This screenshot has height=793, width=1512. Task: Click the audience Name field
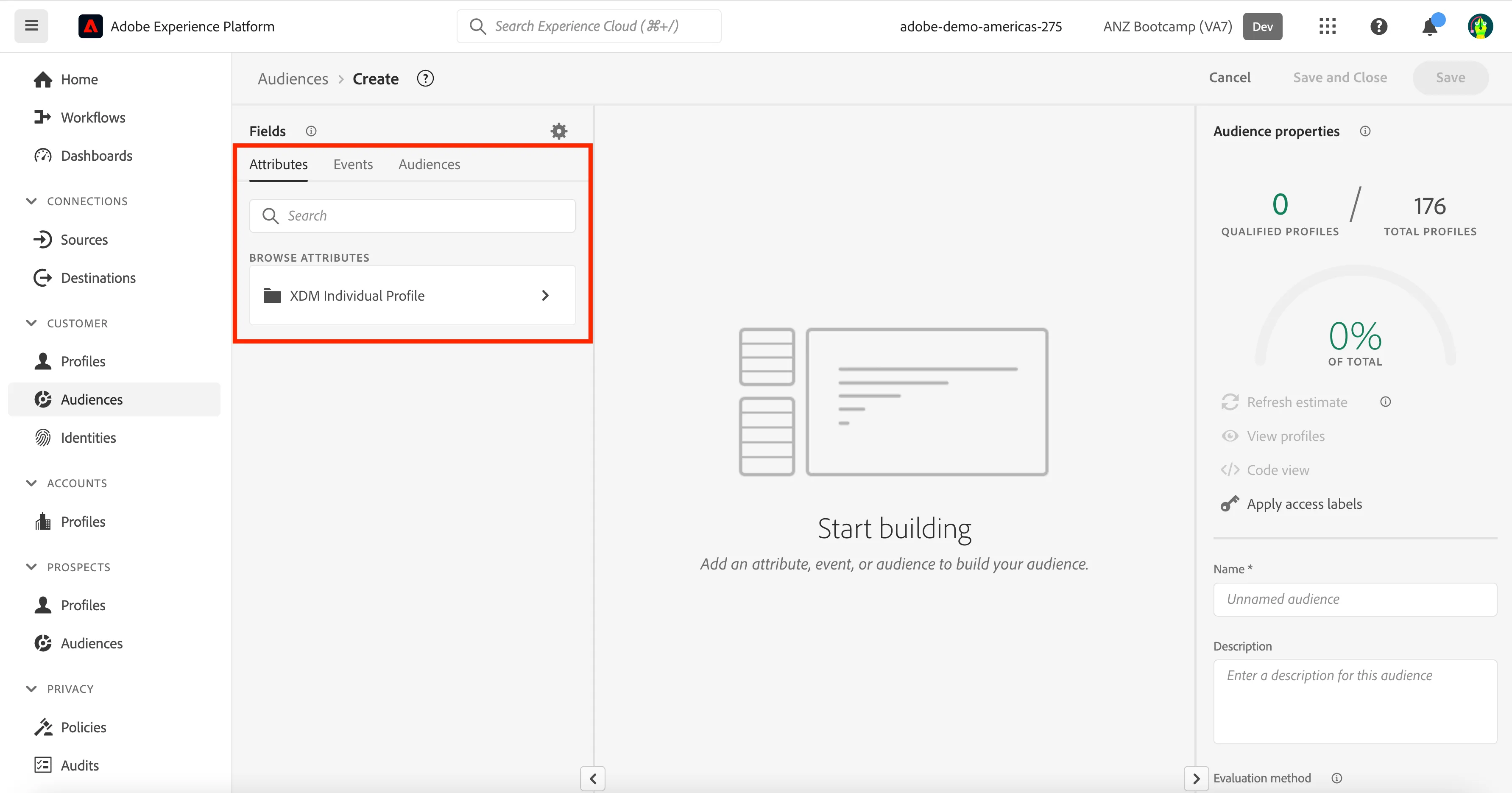coord(1355,599)
